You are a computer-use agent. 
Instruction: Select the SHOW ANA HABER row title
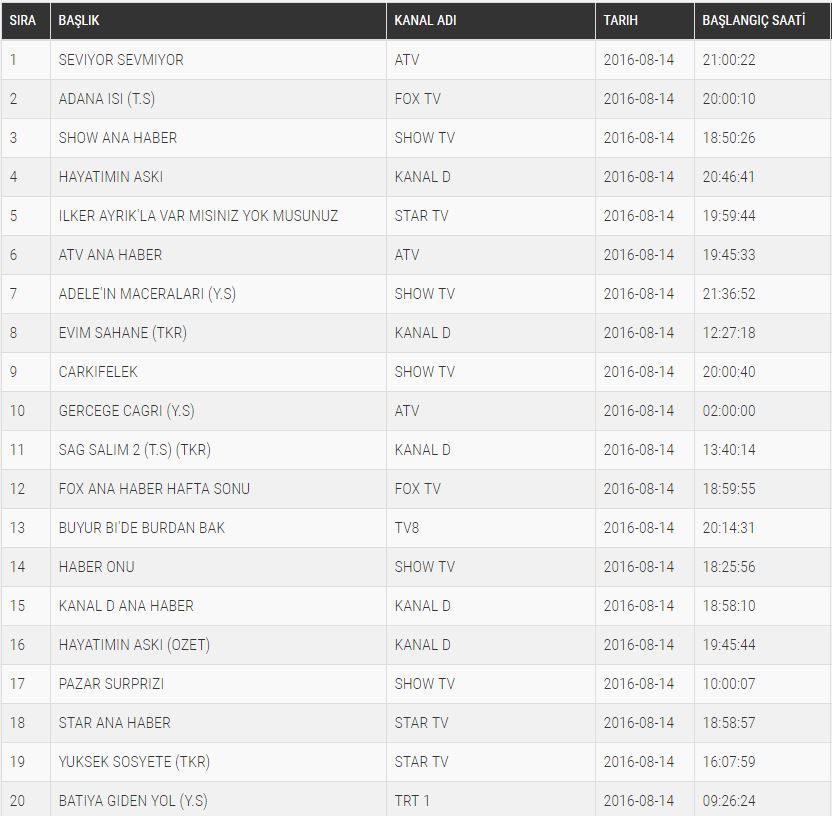tap(118, 138)
